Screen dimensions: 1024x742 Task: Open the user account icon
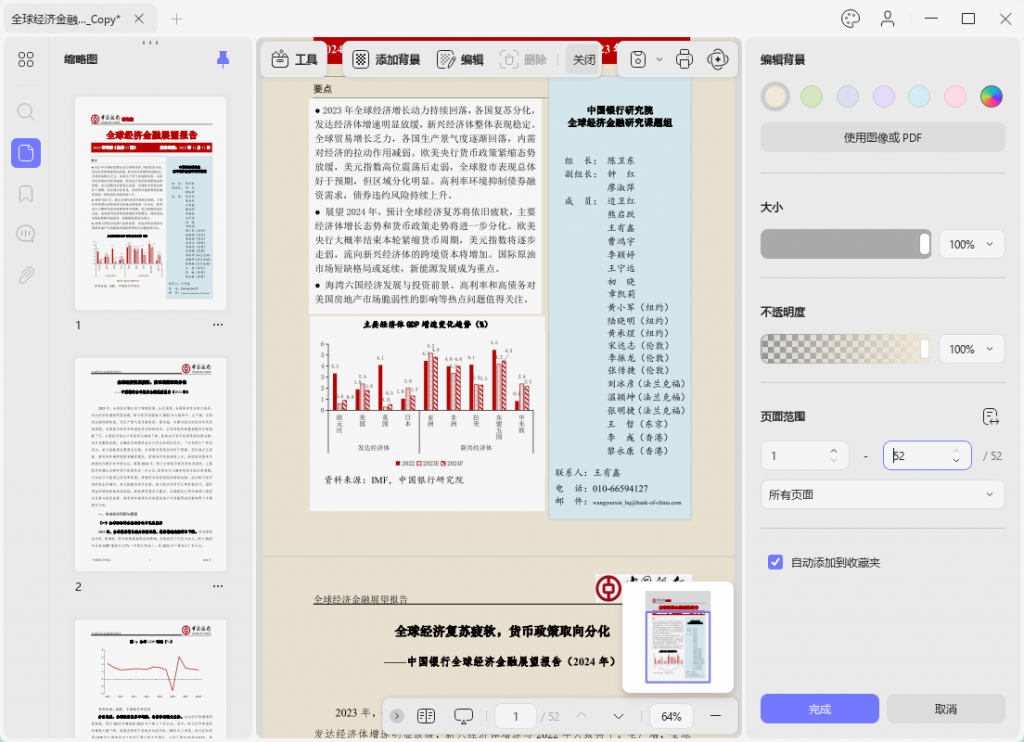pos(888,19)
